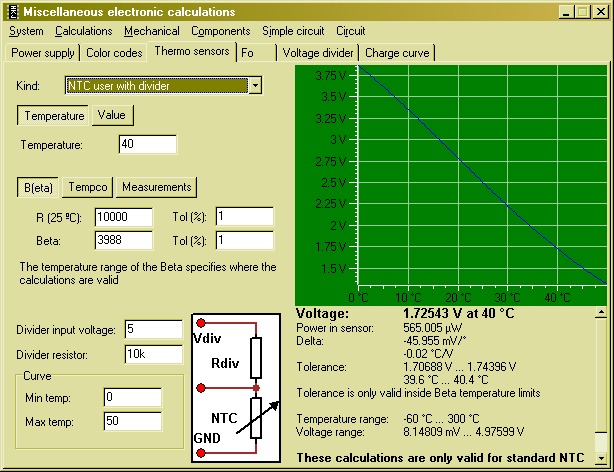Screen dimensions: 614x472
Task: Open the System menu
Action: pyautogui.click(x=26, y=31)
